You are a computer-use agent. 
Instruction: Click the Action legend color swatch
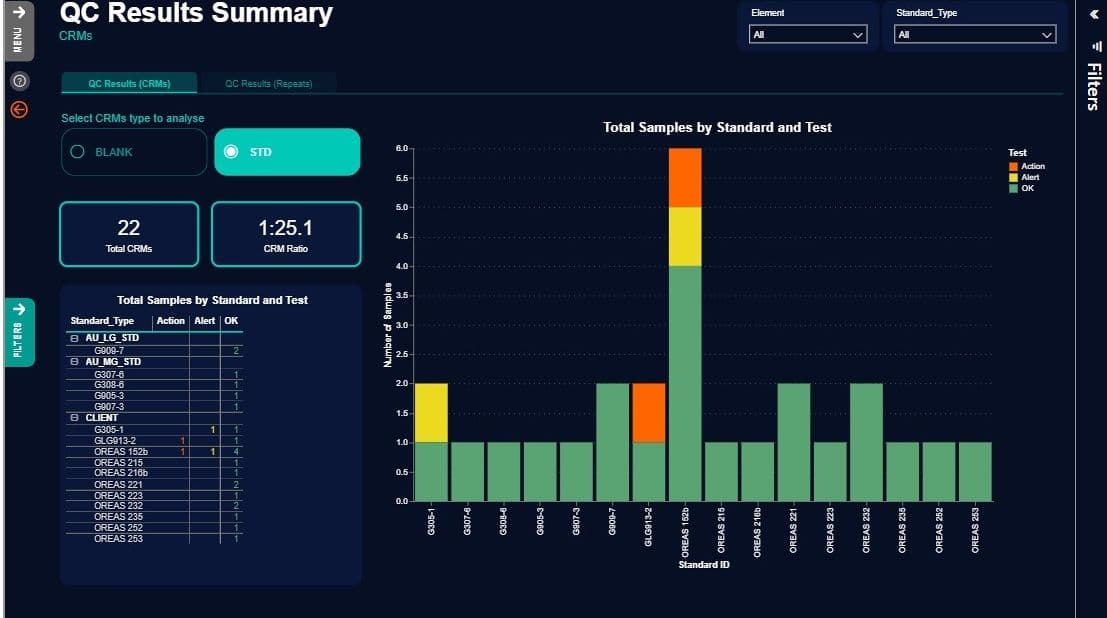click(1013, 167)
